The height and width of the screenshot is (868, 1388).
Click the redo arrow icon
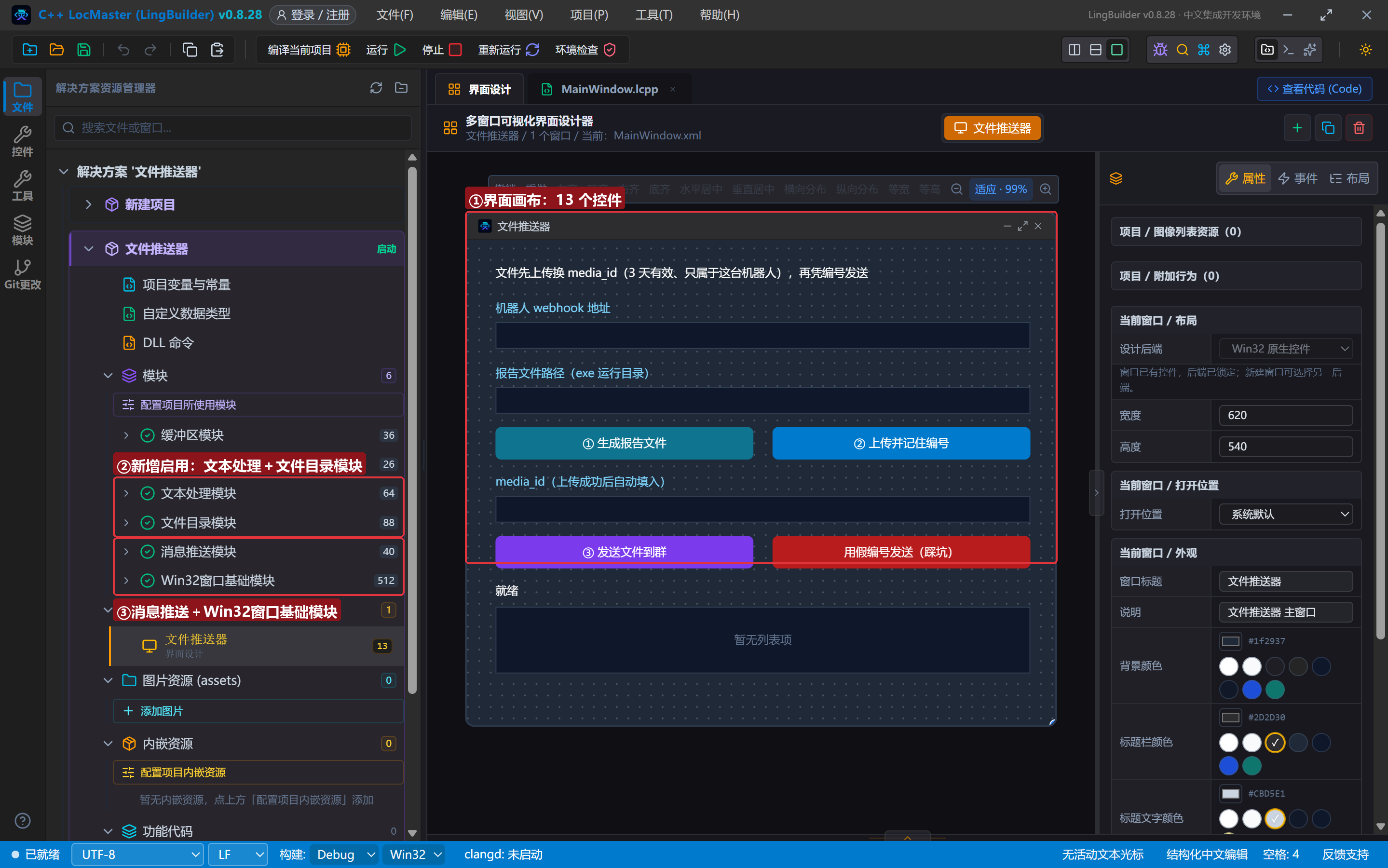coord(150,49)
